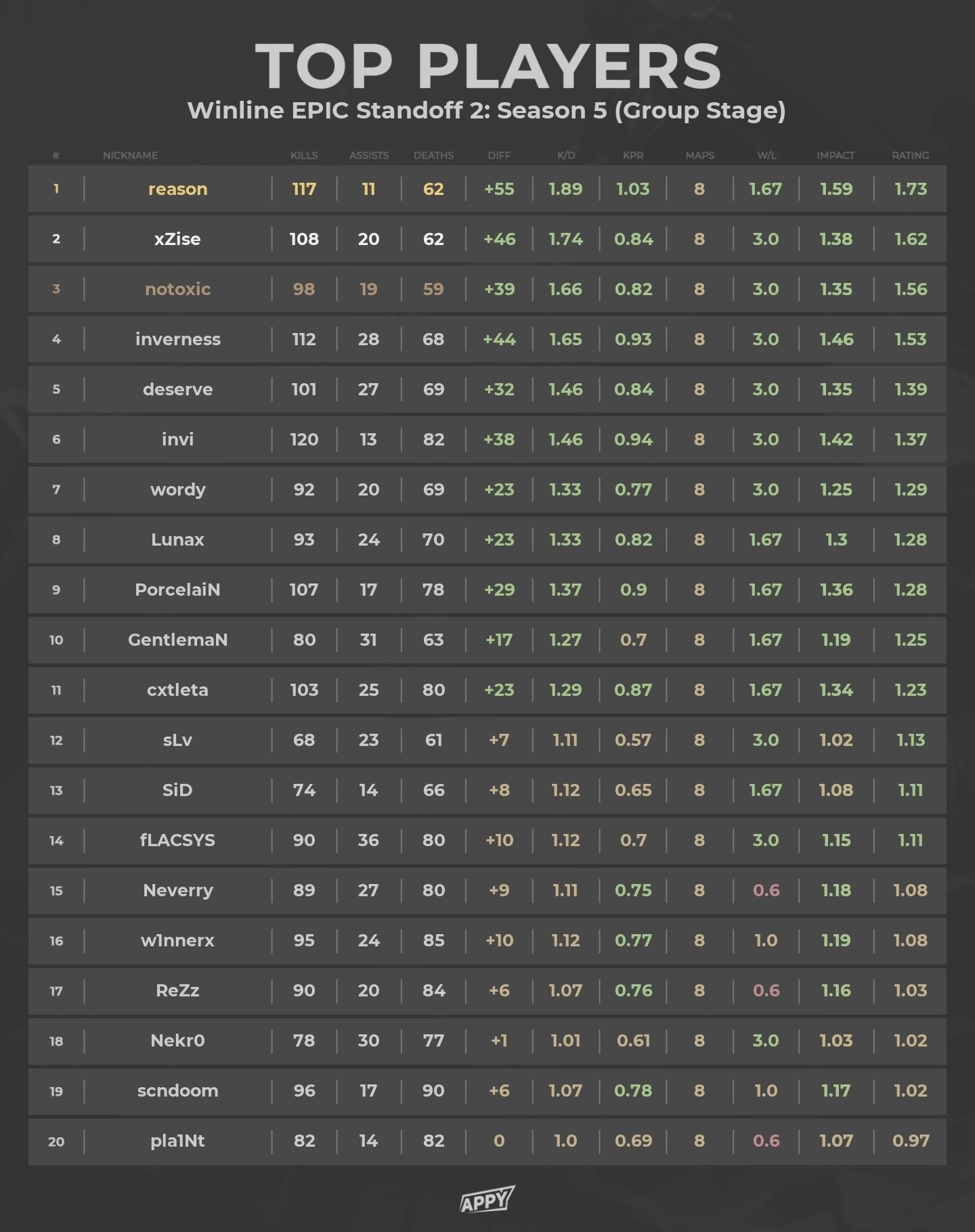Click the DIFF column header
Image resolution: width=975 pixels, height=1232 pixels.
[499, 156]
